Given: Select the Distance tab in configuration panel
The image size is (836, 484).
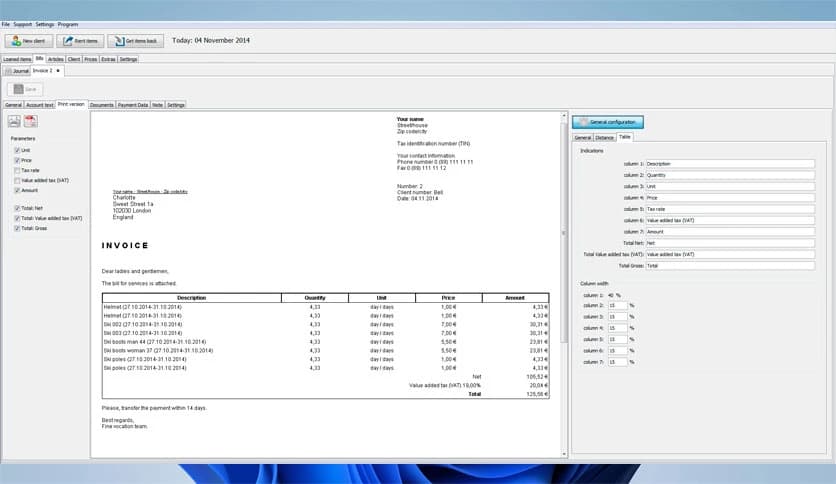Looking at the screenshot, I should coord(604,137).
